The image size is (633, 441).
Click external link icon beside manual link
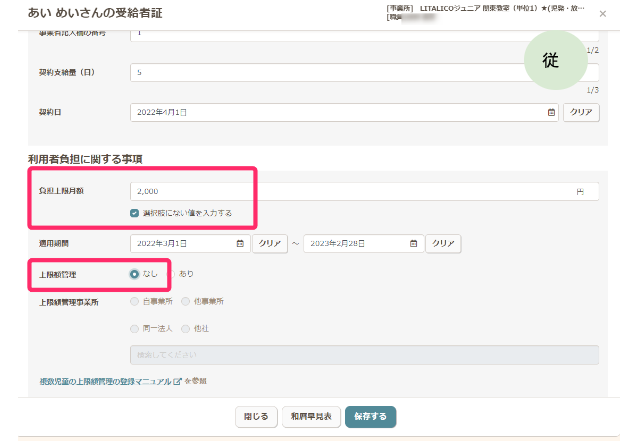point(177,381)
